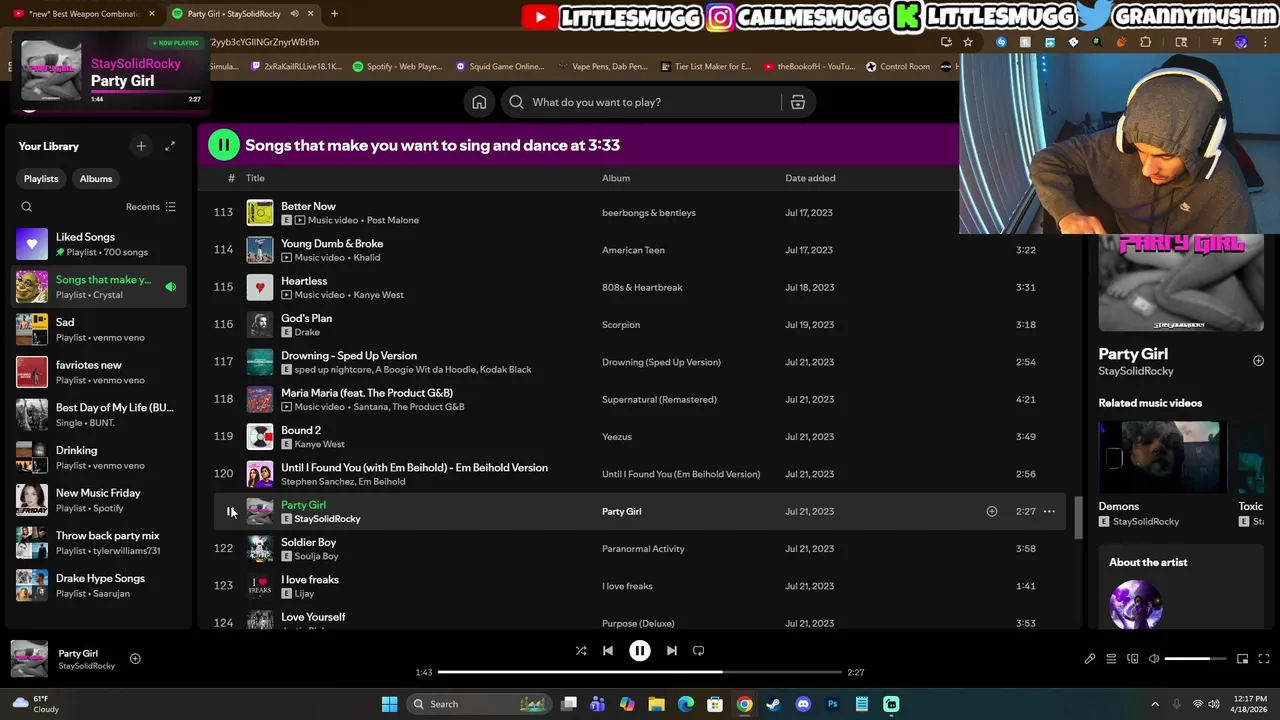Image resolution: width=1280 pixels, height=720 pixels.
Task: Sort by Title column
Action: [x=255, y=178]
